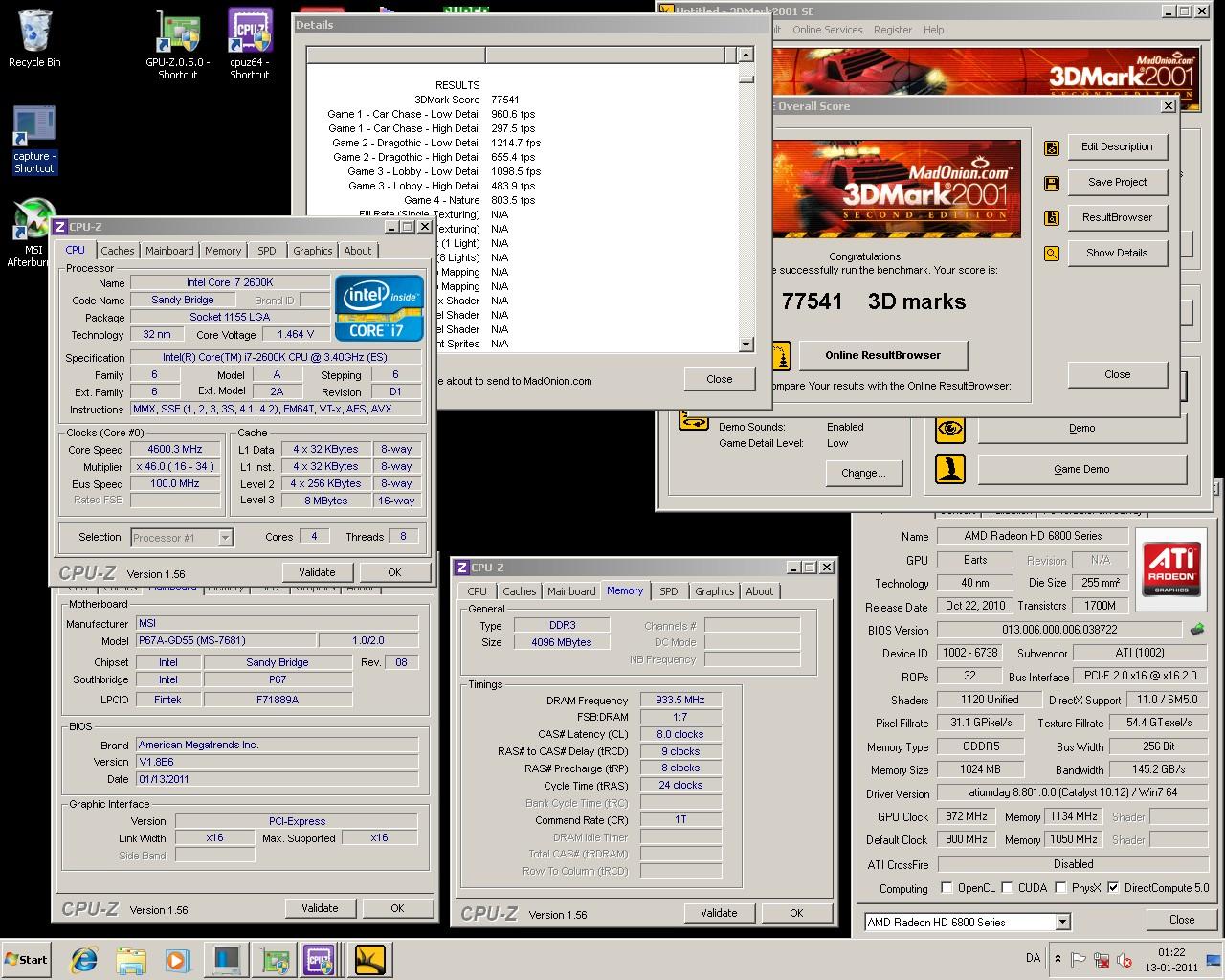The image size is (1225, 980).
Task: Click the Details list scroll-down arrow
Action: point(746,345)
